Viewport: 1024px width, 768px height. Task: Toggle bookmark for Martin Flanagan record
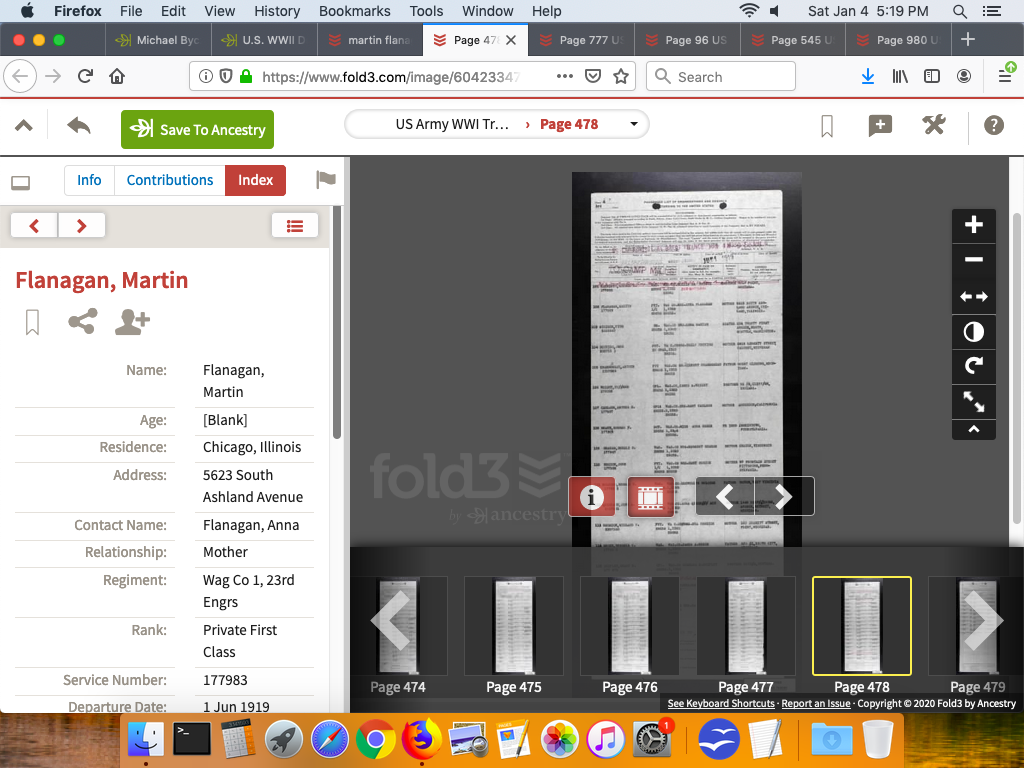(32, 322)
